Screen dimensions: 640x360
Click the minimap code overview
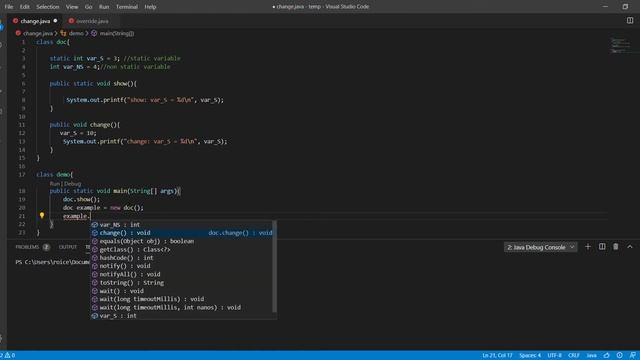tap(620, 45)
